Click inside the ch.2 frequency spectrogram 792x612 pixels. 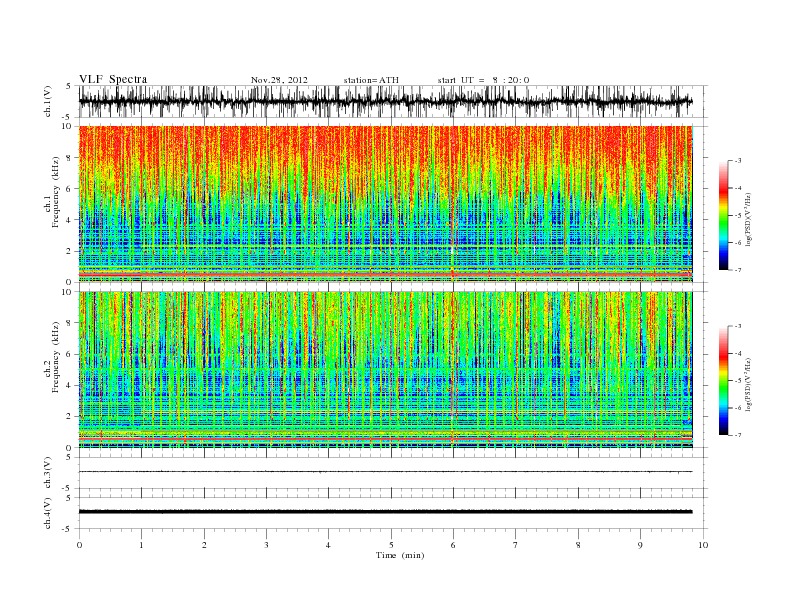(386, 369)
